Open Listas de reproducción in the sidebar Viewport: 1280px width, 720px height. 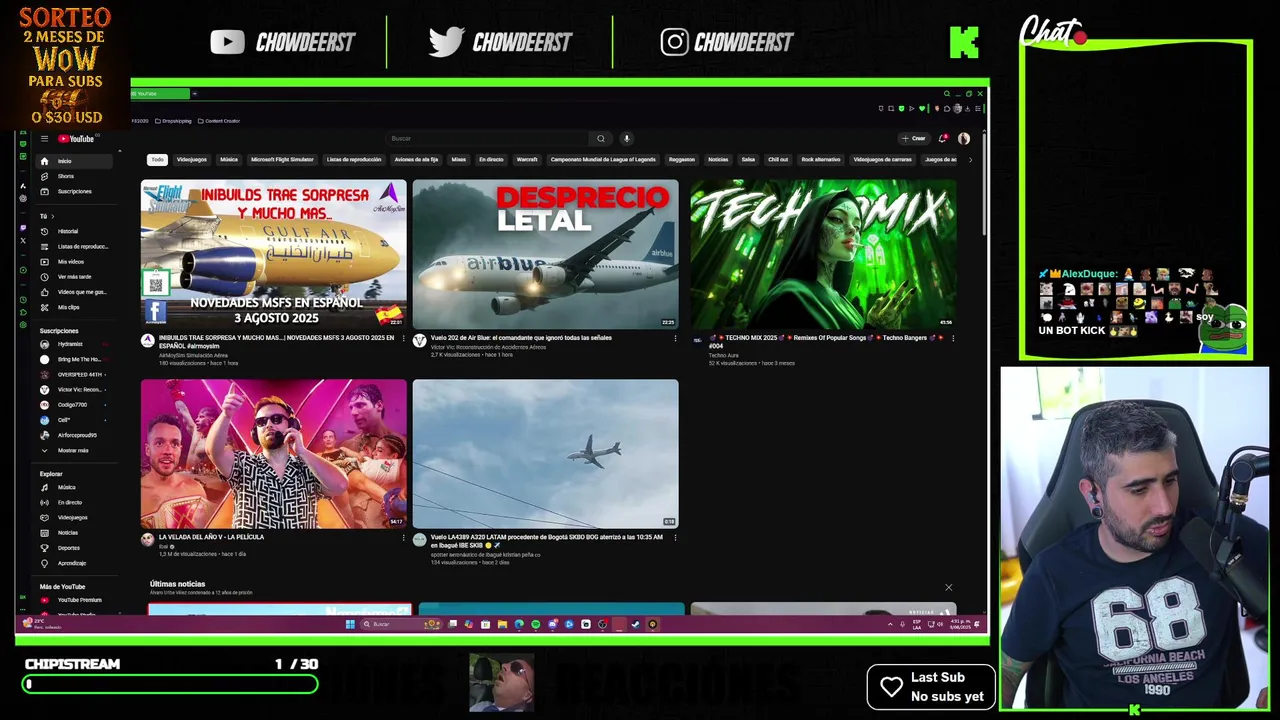(74, 246)
